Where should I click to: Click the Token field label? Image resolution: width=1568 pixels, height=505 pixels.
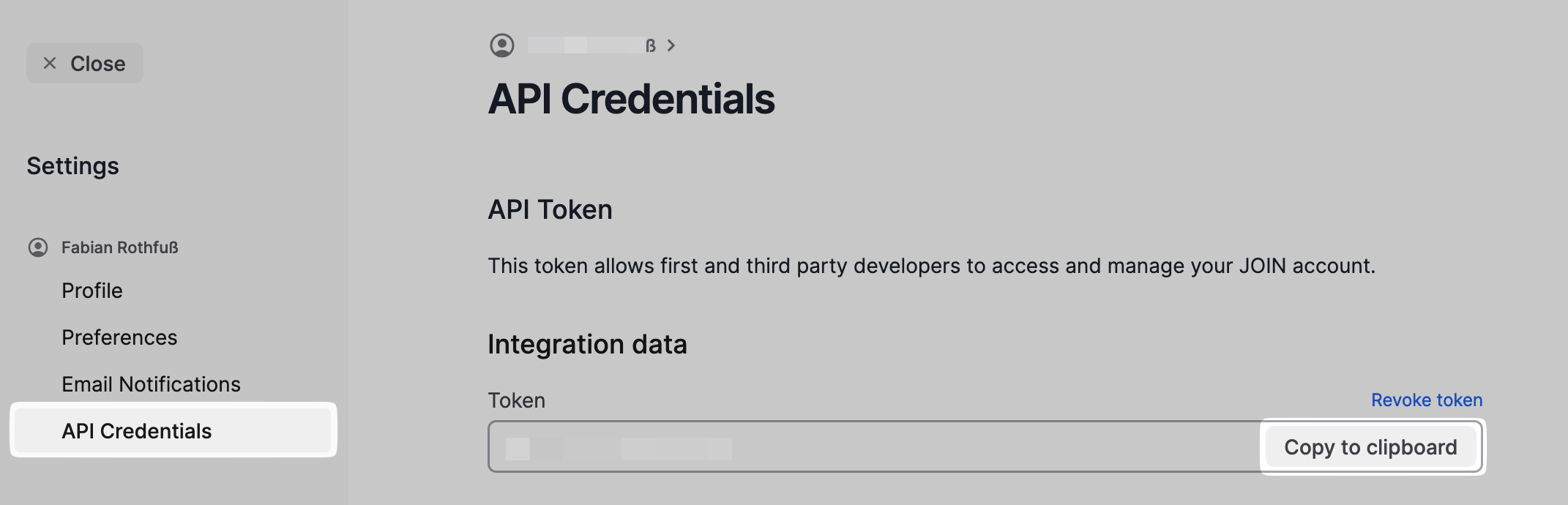[x=516, y=400]
